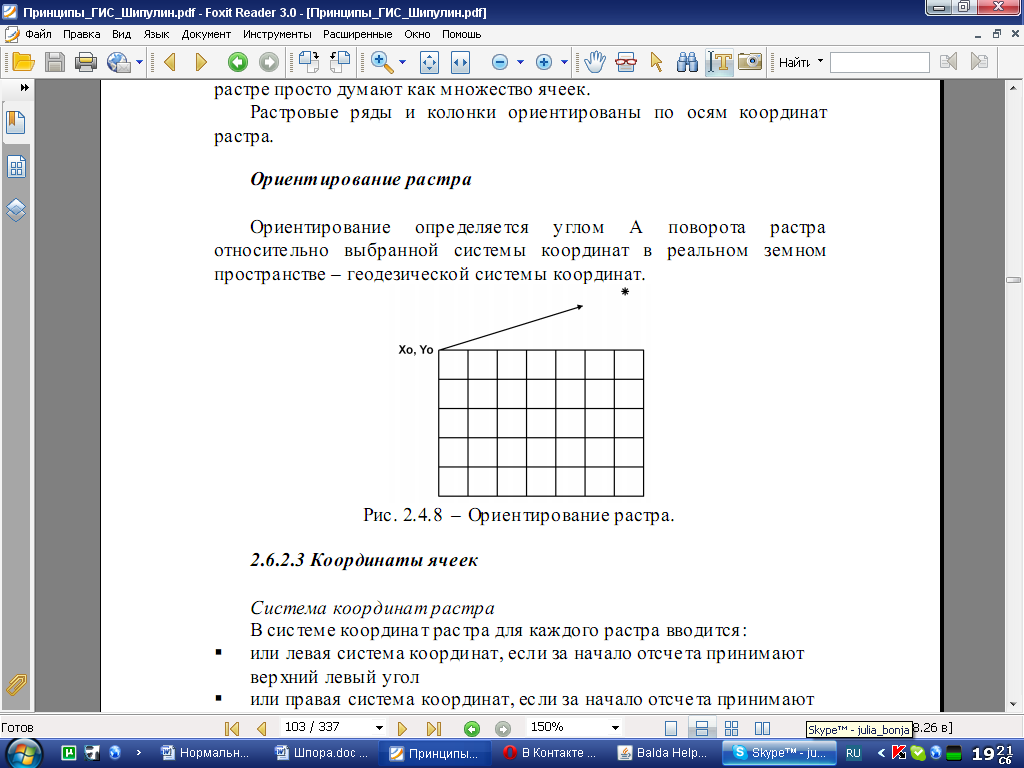Open the Вид menu

(121, 34)
